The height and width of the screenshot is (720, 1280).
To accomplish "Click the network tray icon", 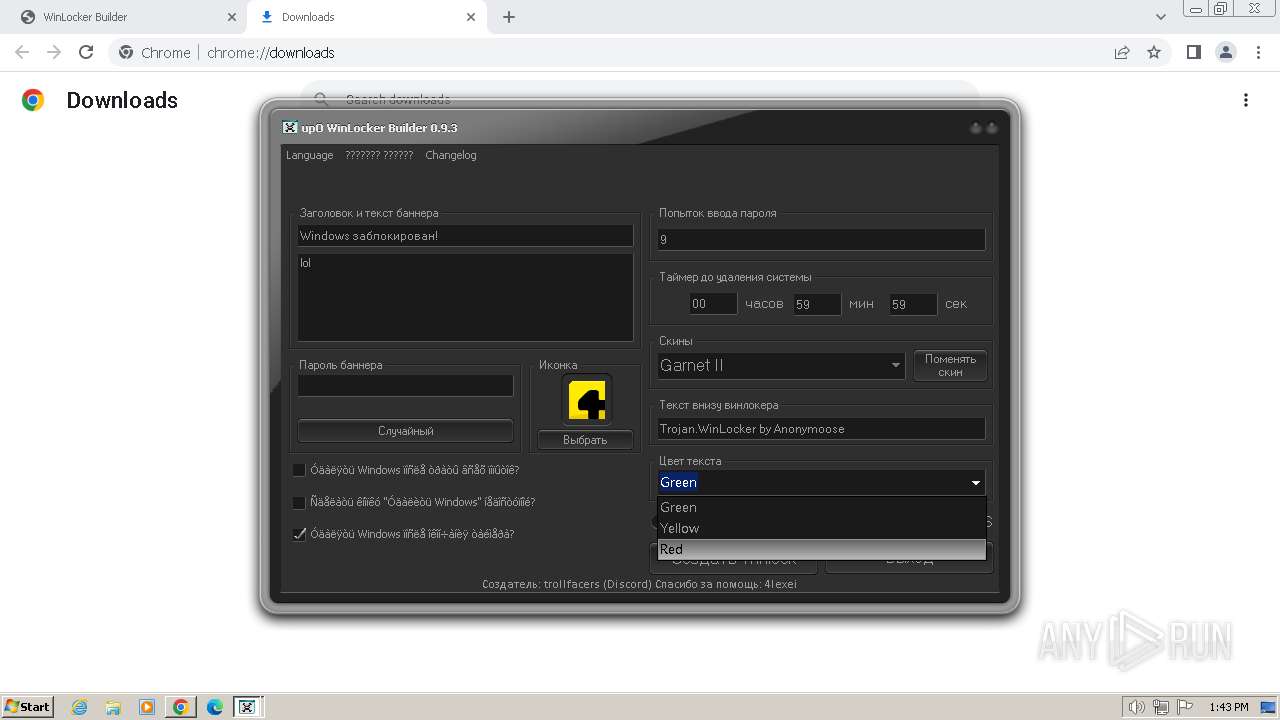I will 1160,707.
